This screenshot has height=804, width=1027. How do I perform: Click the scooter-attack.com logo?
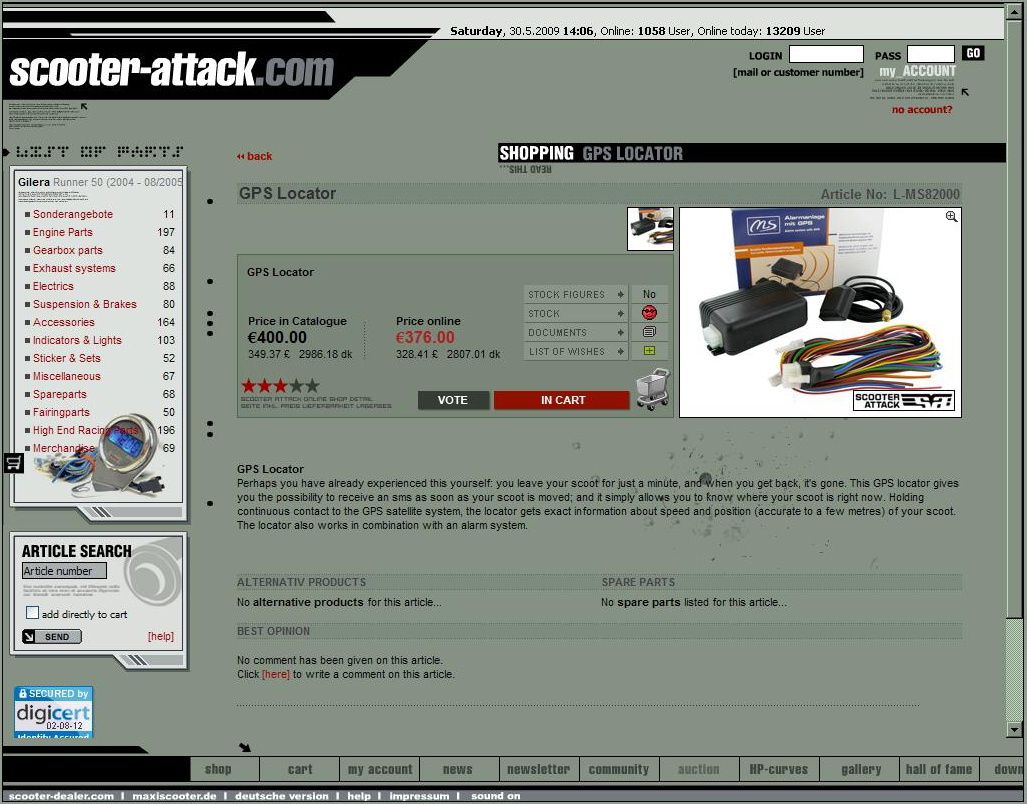[171, 71]
